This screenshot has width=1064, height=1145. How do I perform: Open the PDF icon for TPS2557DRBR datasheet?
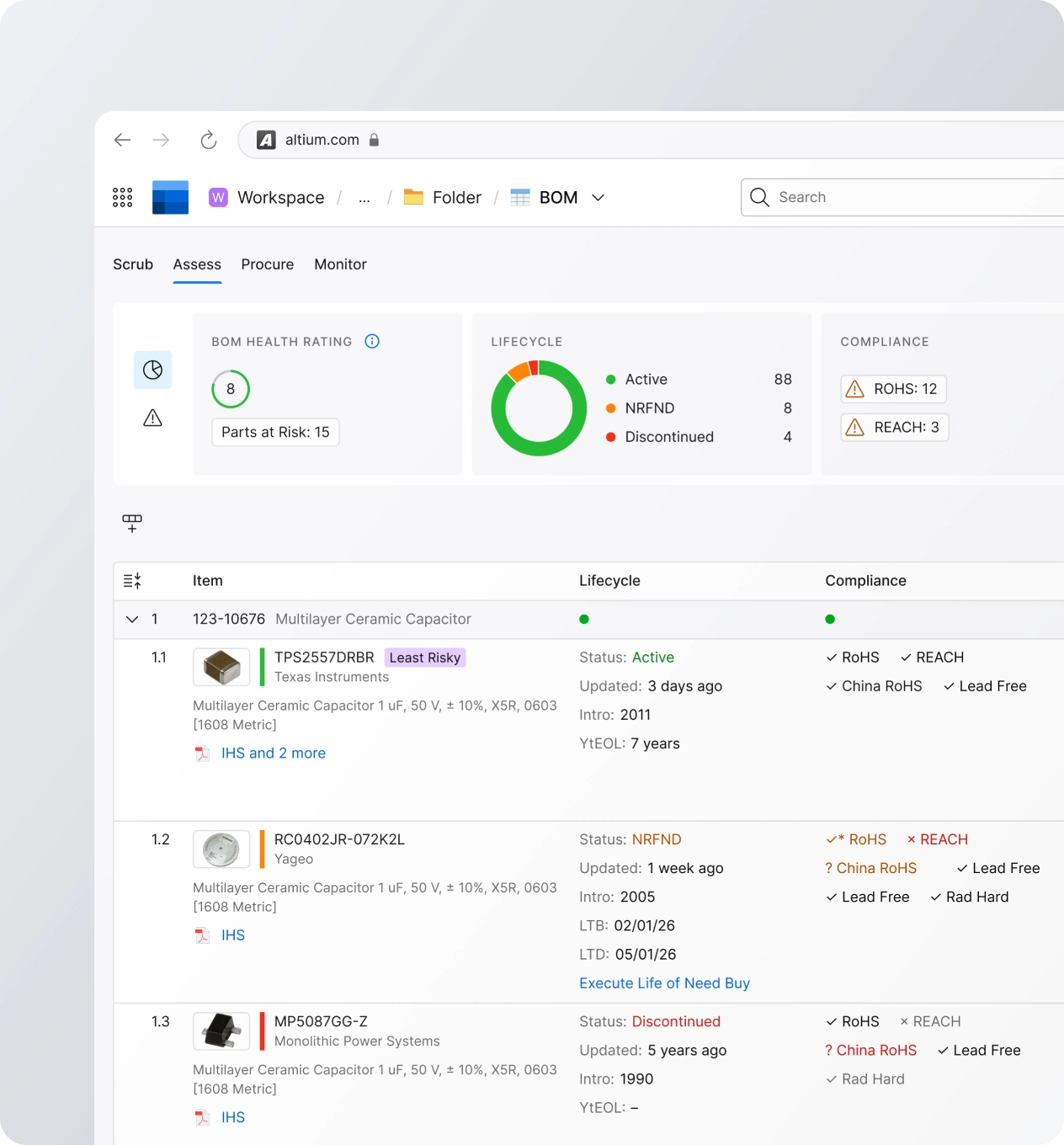click(x=202, y=754)
